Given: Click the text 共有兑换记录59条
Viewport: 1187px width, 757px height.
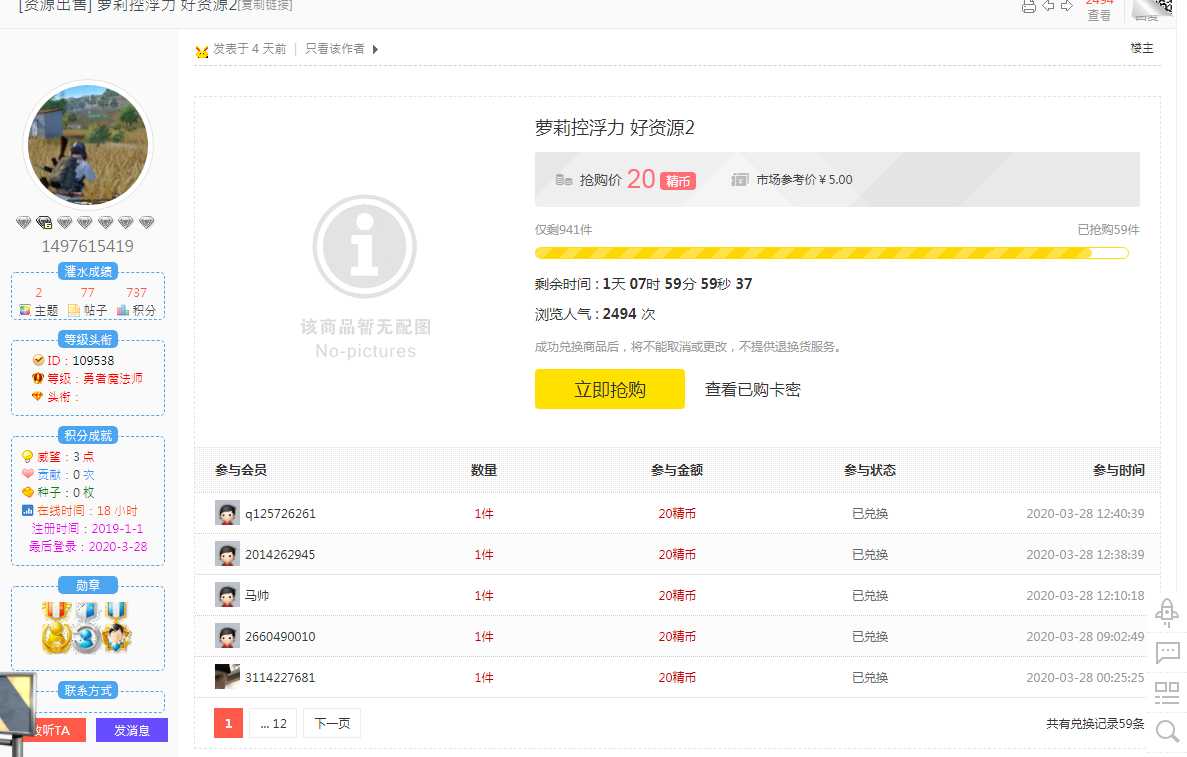Looking at the screenshot, I should (x=1095, y=724).
